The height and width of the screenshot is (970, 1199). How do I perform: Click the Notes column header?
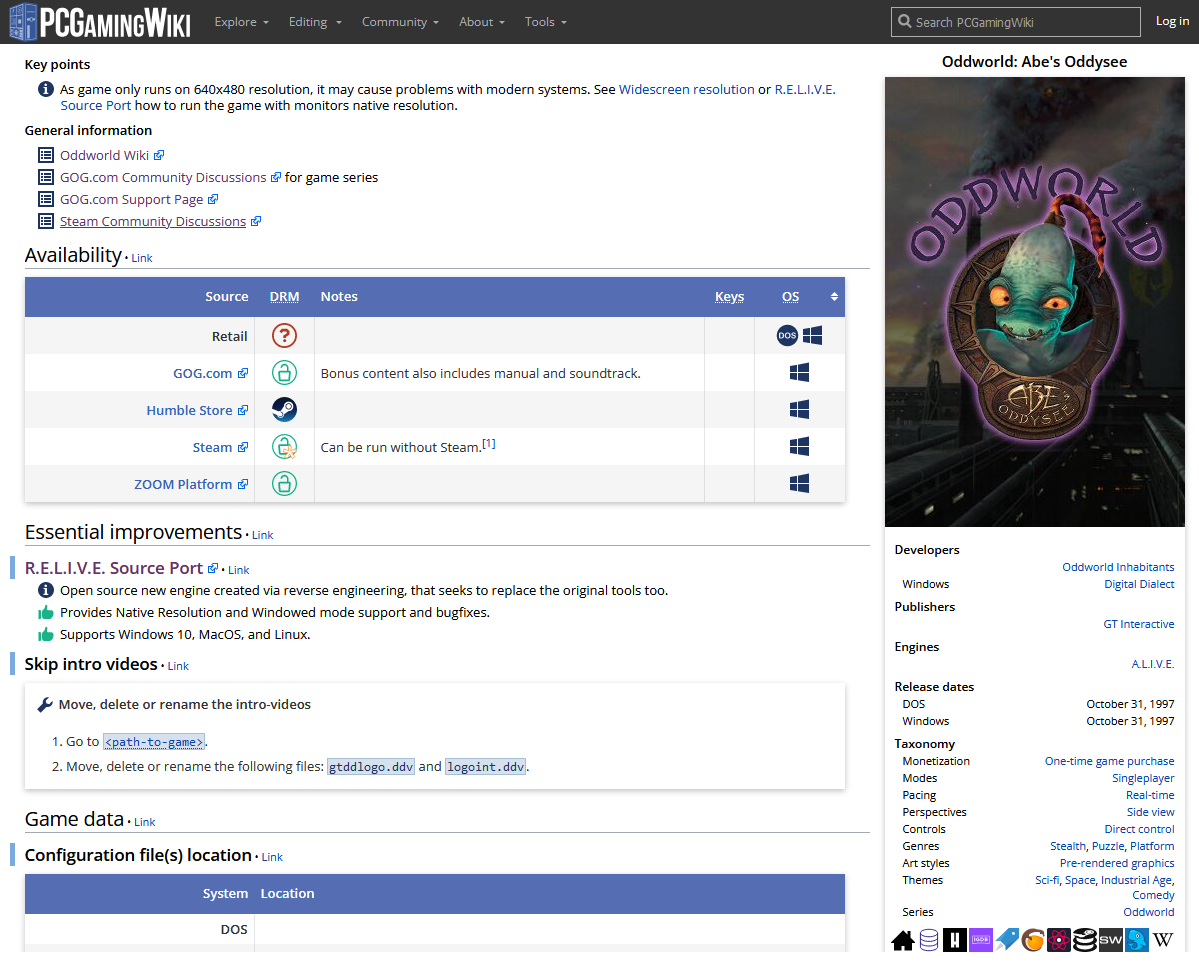click(339, 297)
